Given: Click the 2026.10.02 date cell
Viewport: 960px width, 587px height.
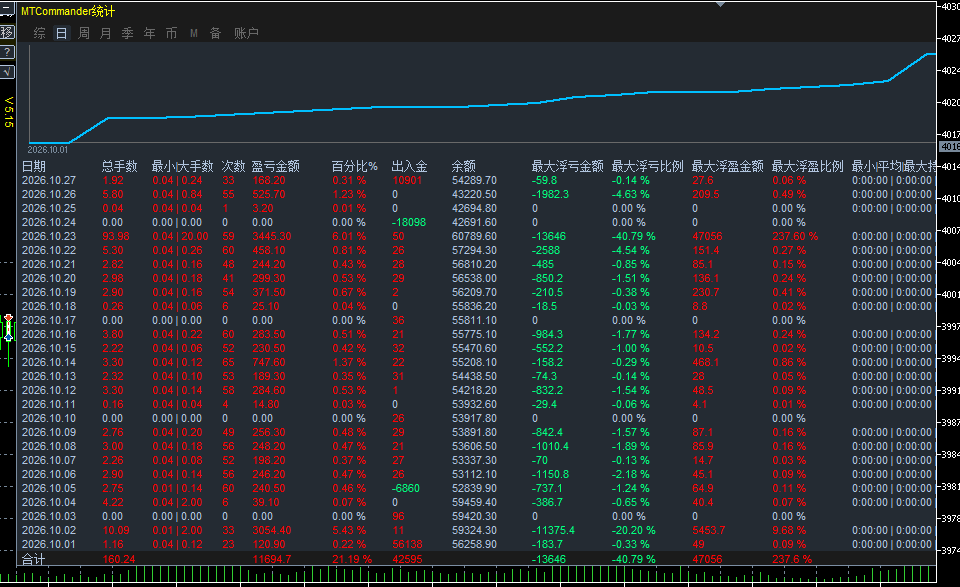Looking at the screenshot, I should click(x=49, y=530).
